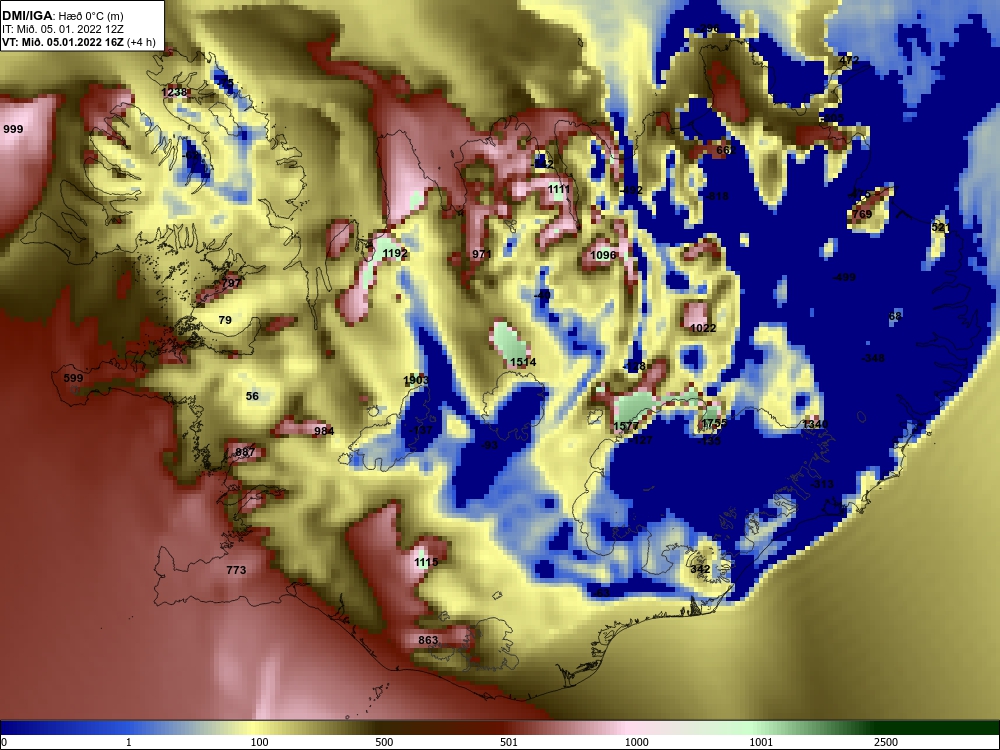Click the -296 value label
This screenshot has height=750, width=1000.
tap(707, 29)
